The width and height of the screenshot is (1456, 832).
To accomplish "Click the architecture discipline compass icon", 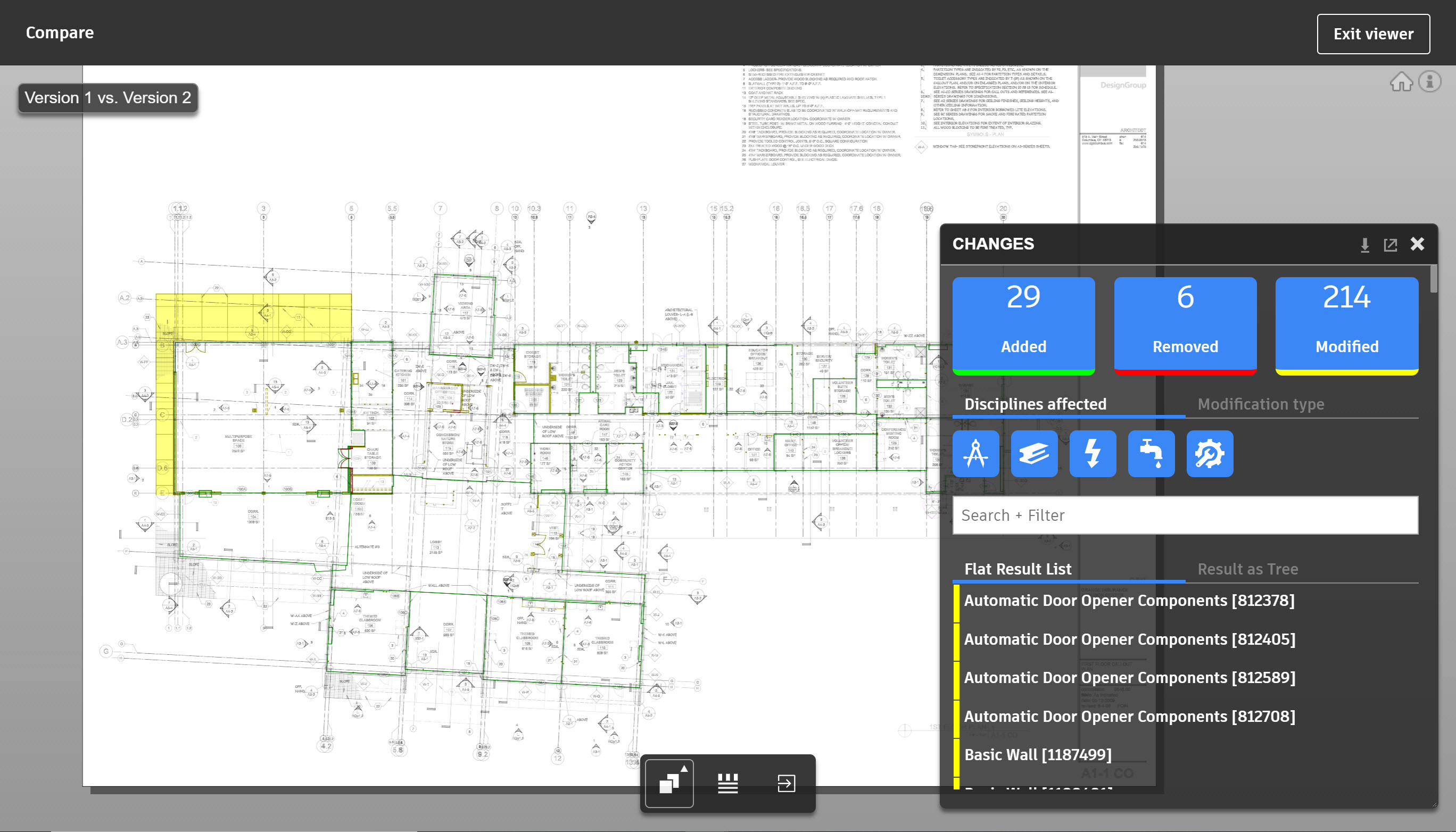I will click(x=975, y=454).
